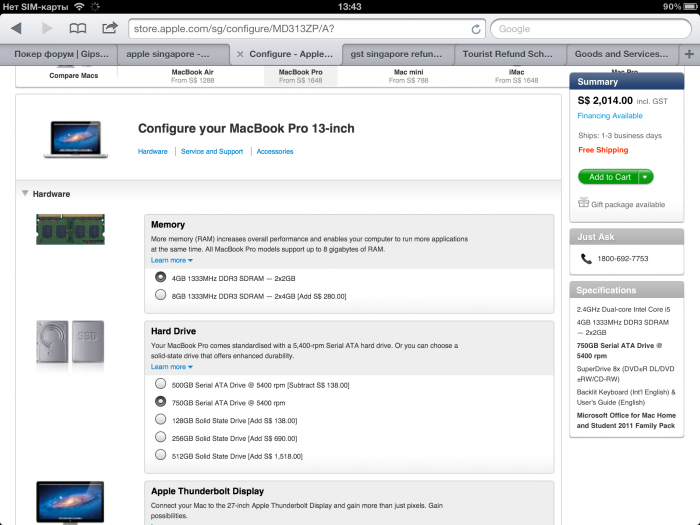The width and height of the screenshot is (700, 525).
Task: Tap the gift package icon
Action: point(583,203)
